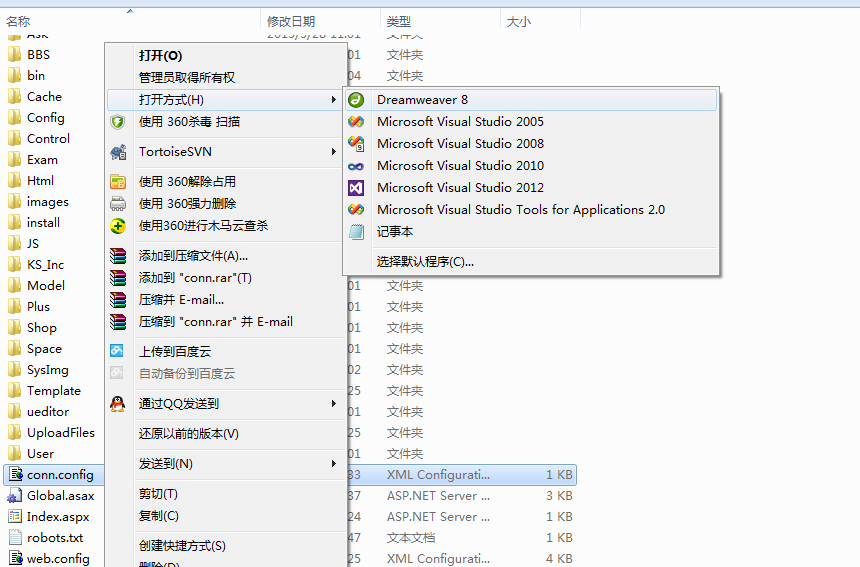Choose 复制(C) from context menu
The height and width of the screenshot is (567, 860).
[x=226, y=516]
